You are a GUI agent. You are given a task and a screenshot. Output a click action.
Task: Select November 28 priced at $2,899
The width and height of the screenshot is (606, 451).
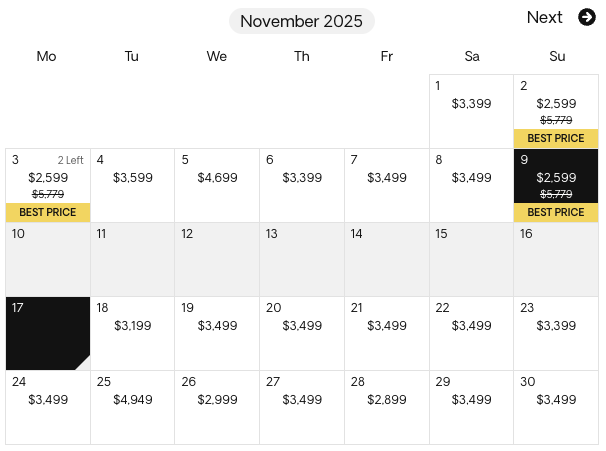click(x=387, y=407)
